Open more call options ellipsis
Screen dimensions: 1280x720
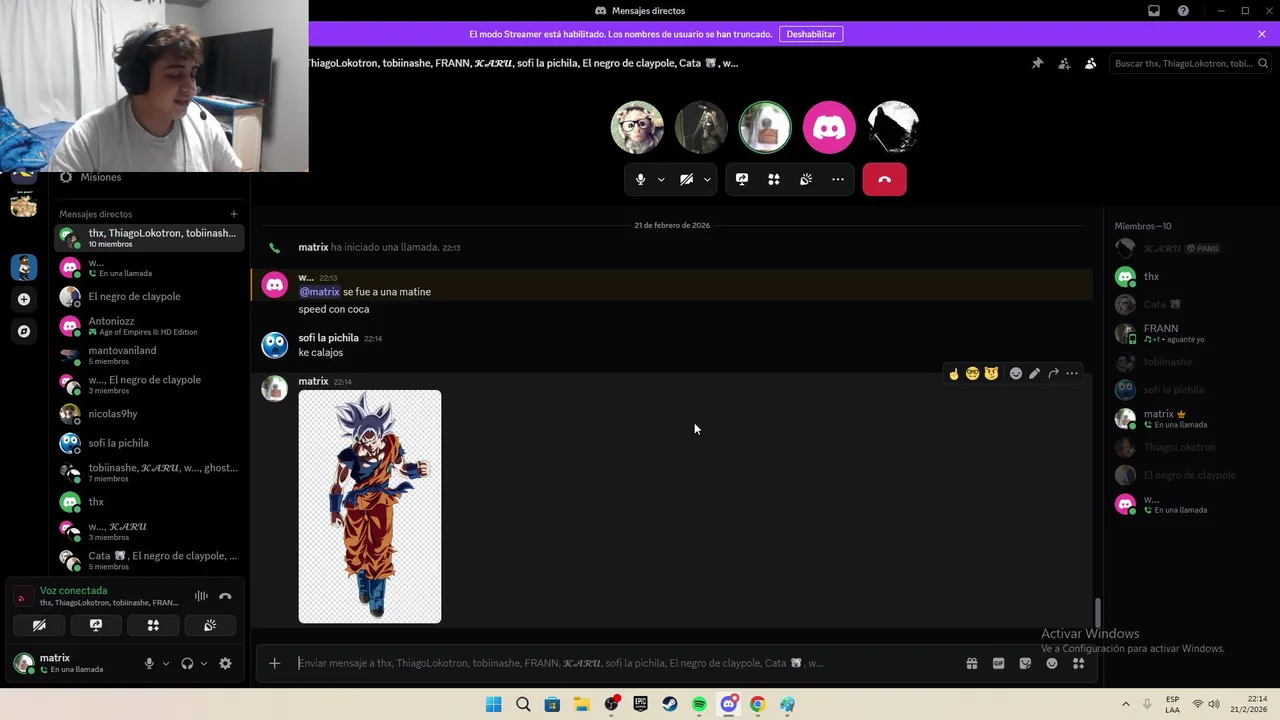[x=838, y=179]
